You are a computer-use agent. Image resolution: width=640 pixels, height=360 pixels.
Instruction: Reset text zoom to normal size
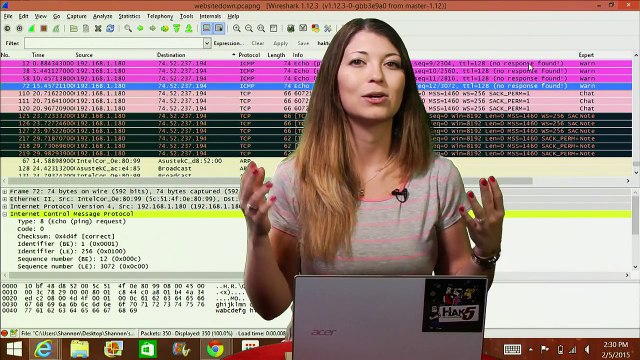[x=261, y=28]
